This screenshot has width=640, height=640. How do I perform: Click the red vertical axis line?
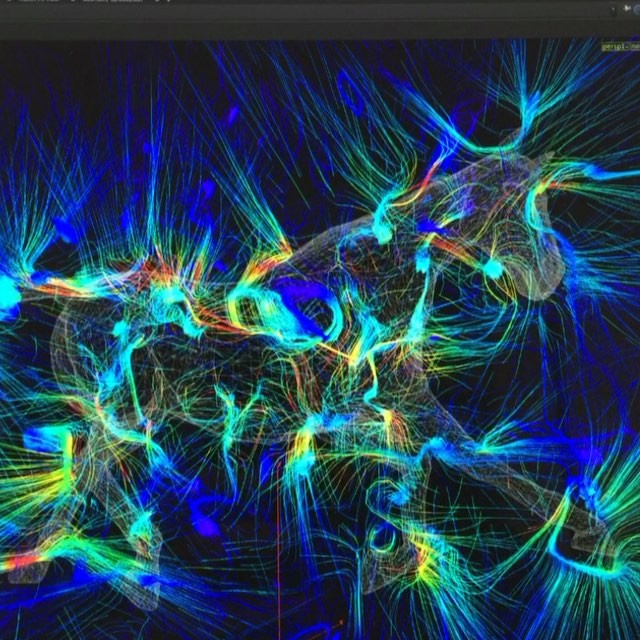tap(278, 560)
